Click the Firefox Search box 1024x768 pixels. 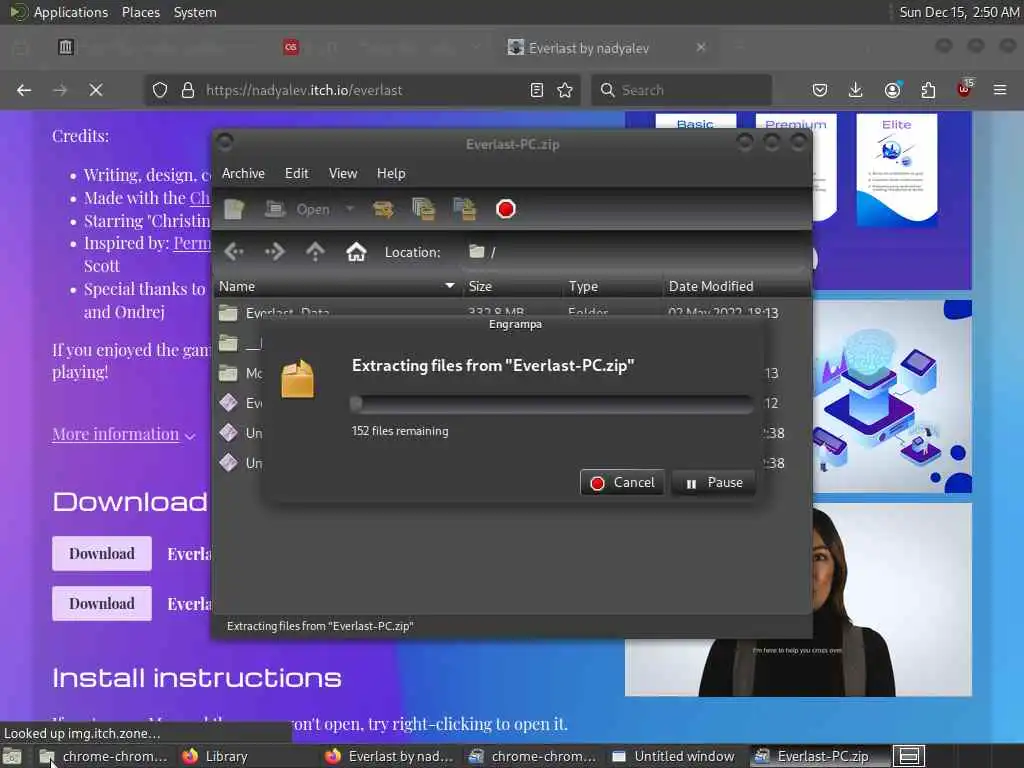point(681,90)
